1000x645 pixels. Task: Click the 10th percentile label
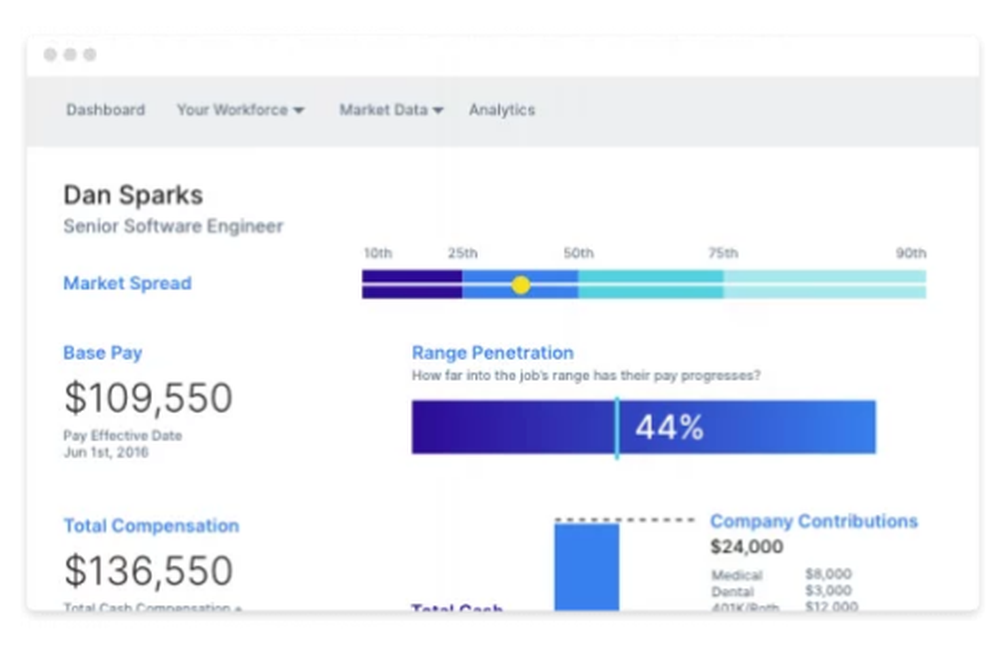coord(378,253)
